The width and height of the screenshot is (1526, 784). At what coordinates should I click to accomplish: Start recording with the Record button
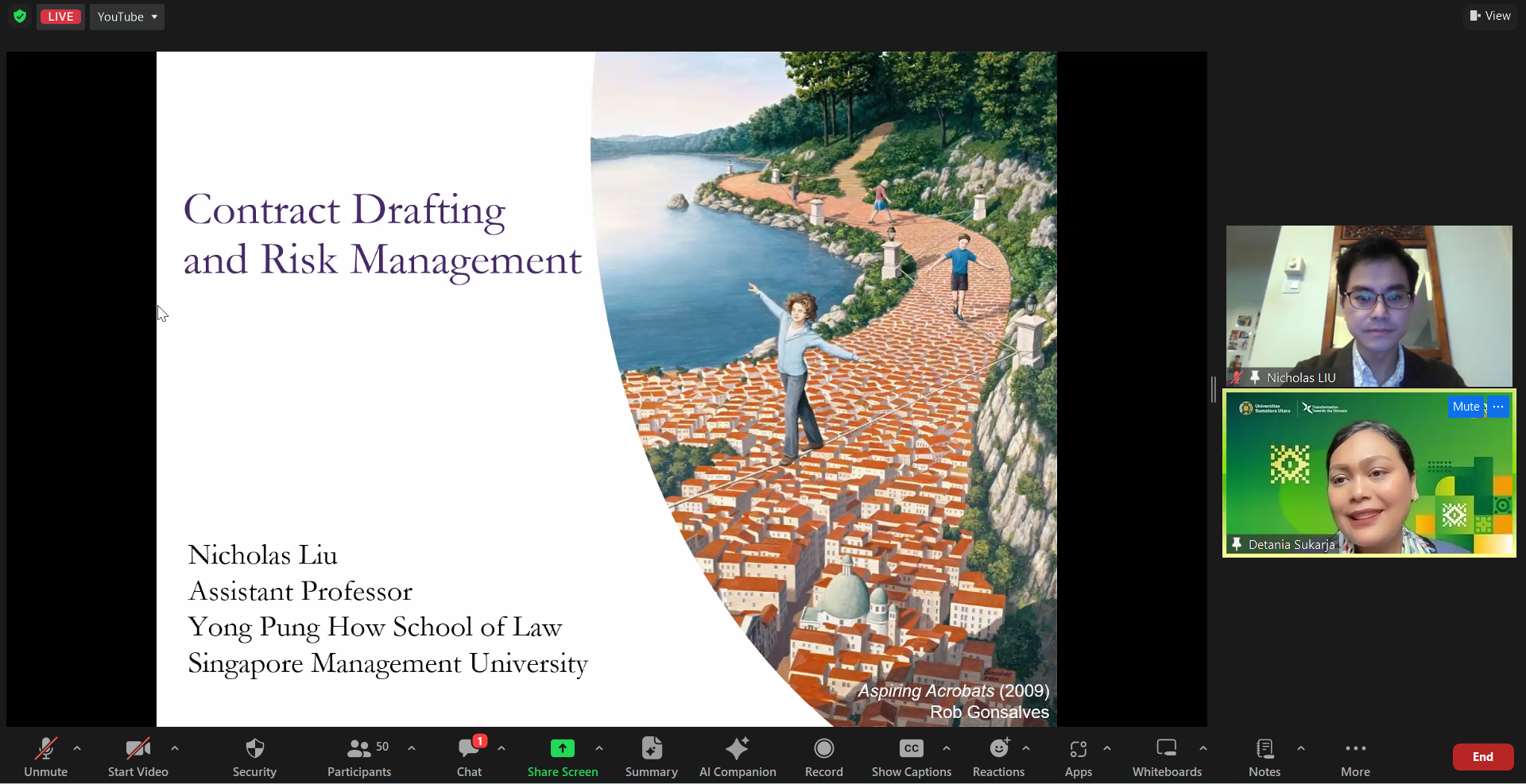[x=824, y=757]
